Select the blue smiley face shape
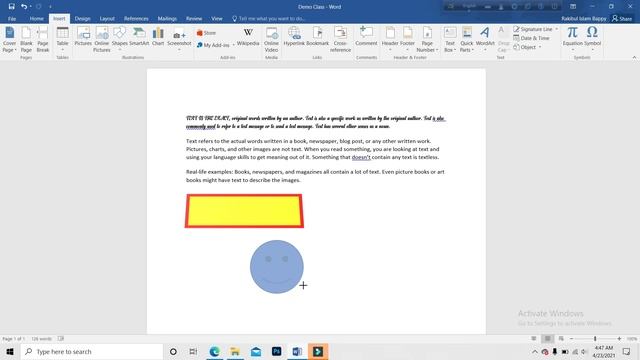640x360 pixels. point(277,267)
